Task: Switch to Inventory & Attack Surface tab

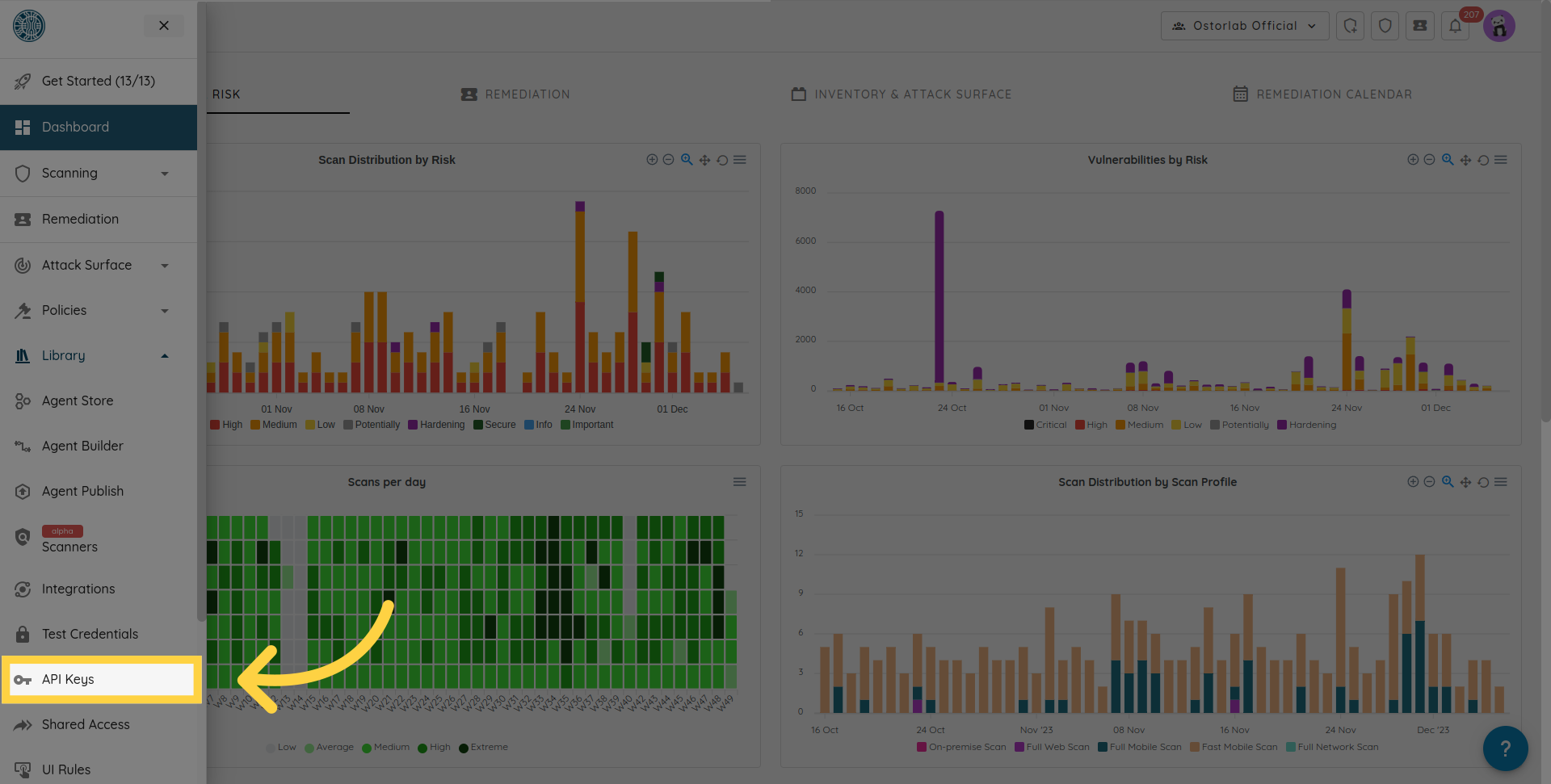Action: click(902, 94)
